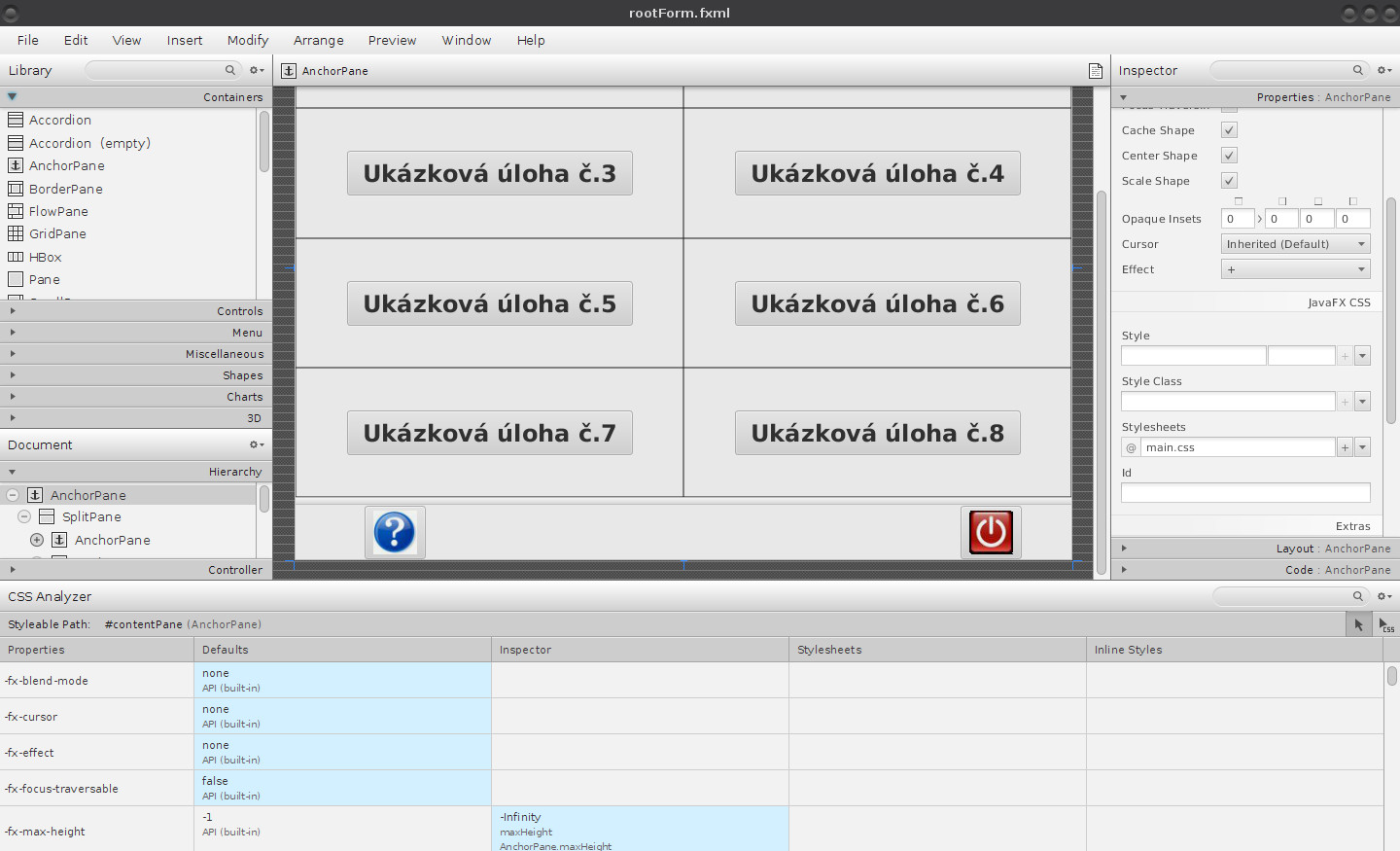Viewport: 1400px width, 851px height.
Task: Open the Modify menu
Action: click(248, 40)
